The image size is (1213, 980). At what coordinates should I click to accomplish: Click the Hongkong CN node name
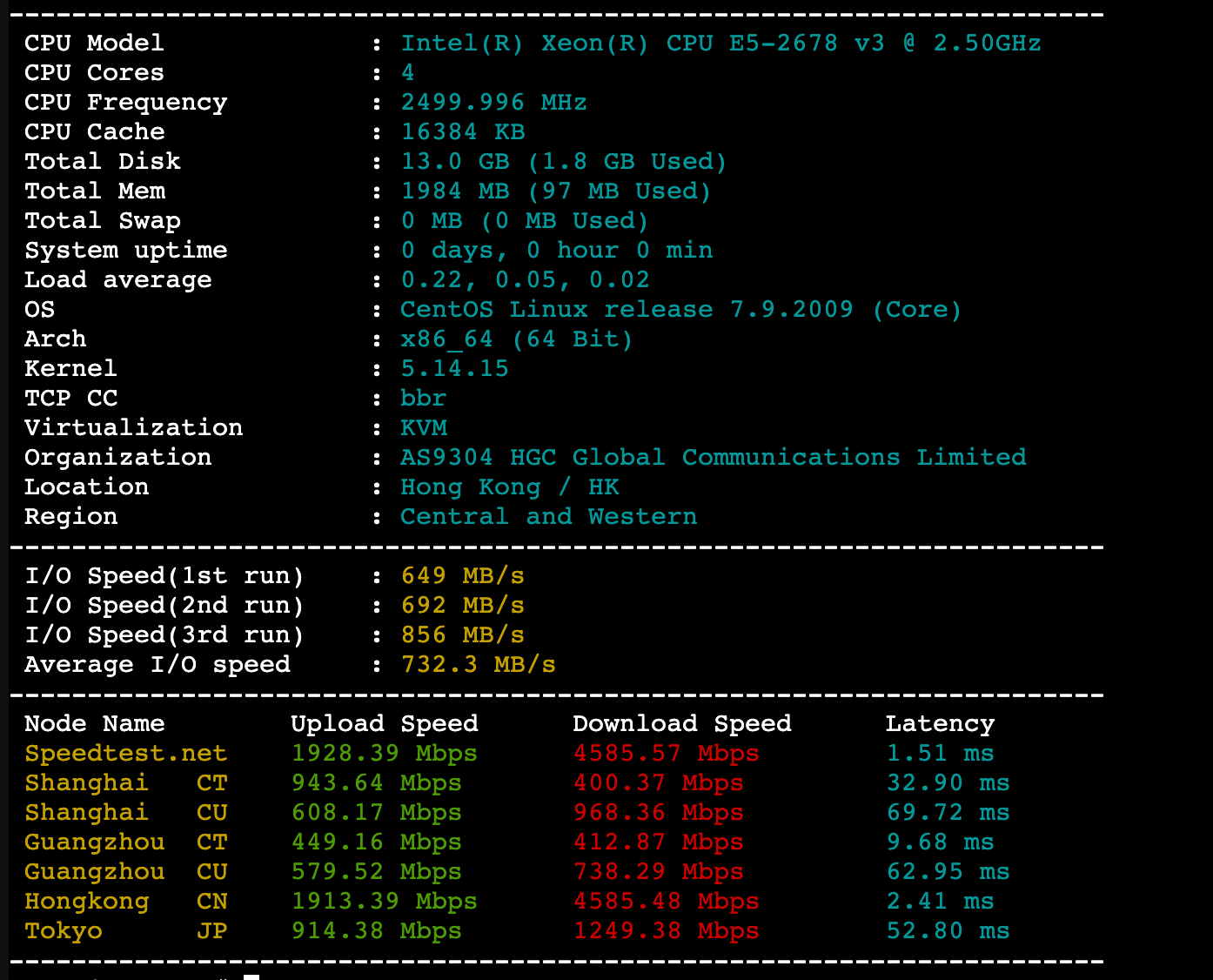(125, 902)
